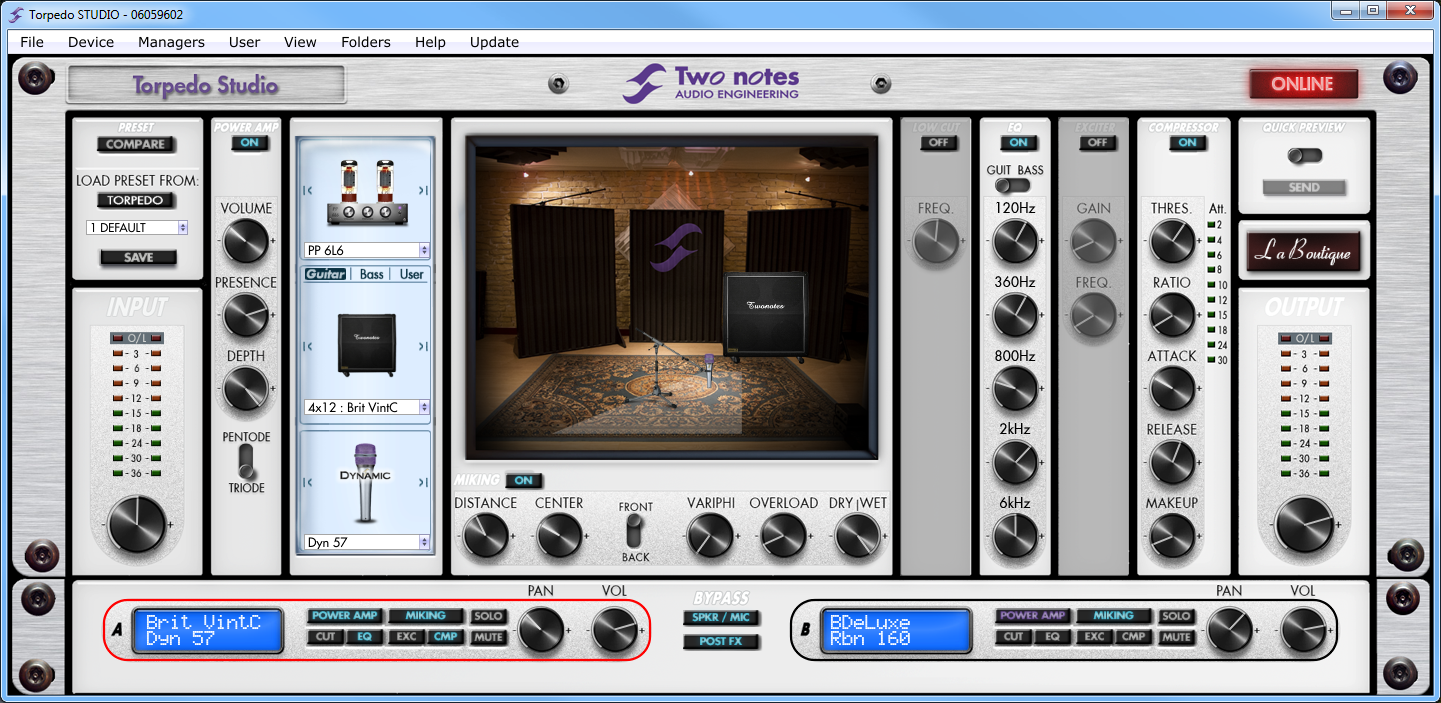The width and height of the screenshot is (1441, 703).
Task: Open the Folders menu
Action: (366, 42)
